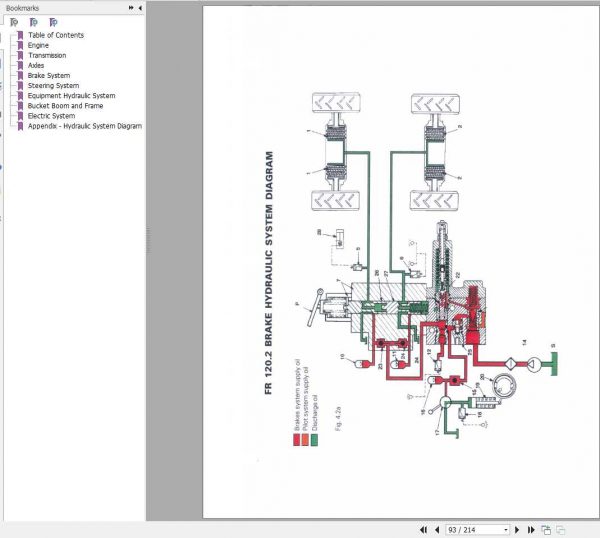Expand Bookmarks panel using double-arrow button
The image size is (600, 538).
coord(131,8)
